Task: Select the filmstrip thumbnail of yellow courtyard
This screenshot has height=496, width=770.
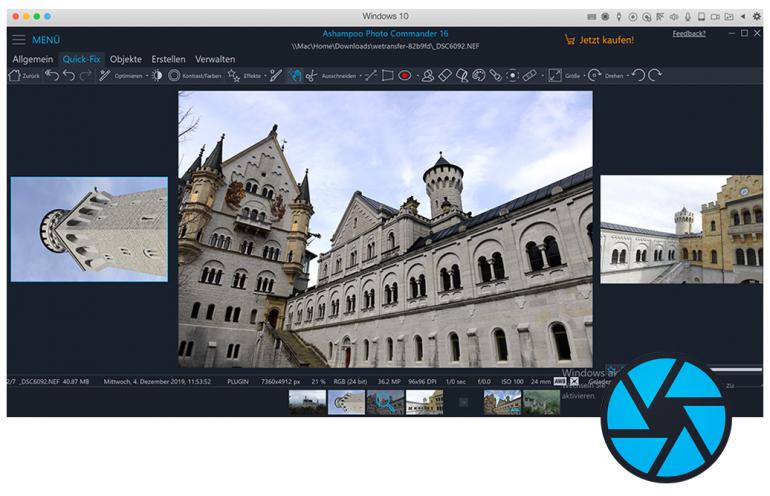Action: click(x=424, y=402)
